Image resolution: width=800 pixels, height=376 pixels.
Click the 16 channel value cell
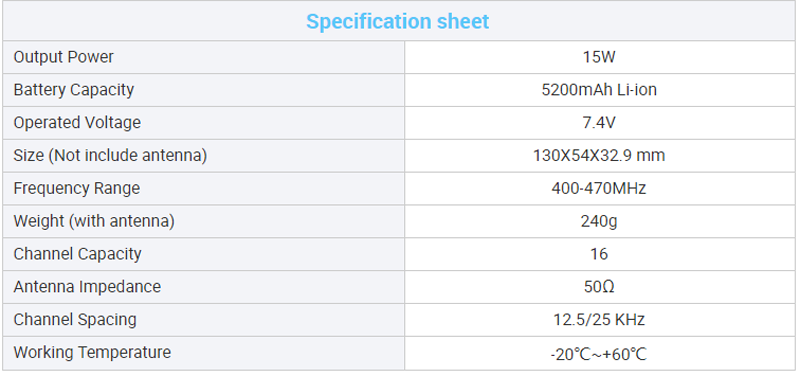tap(599, 254)
